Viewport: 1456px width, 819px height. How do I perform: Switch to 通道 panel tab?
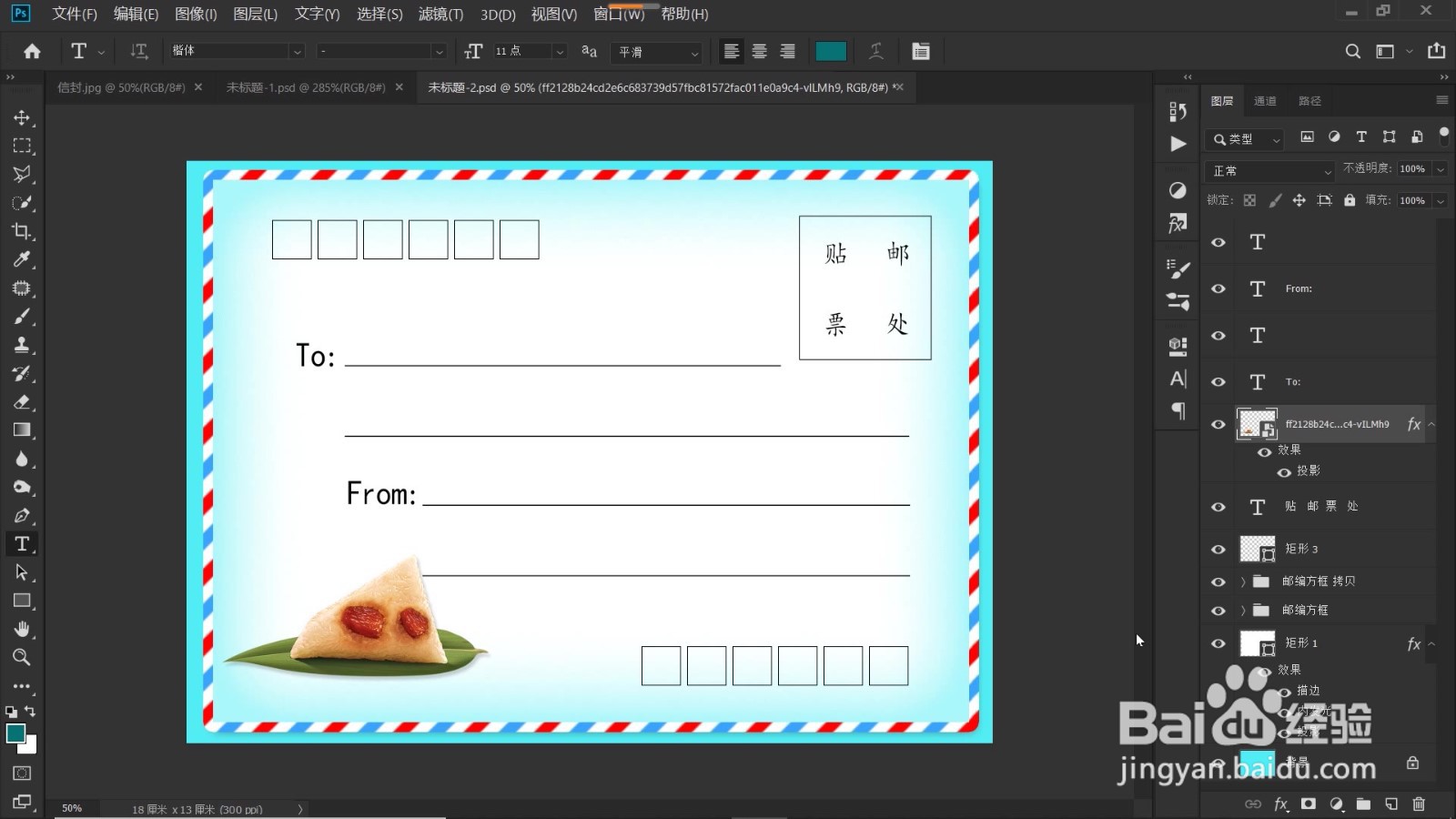coord(1265,101)
